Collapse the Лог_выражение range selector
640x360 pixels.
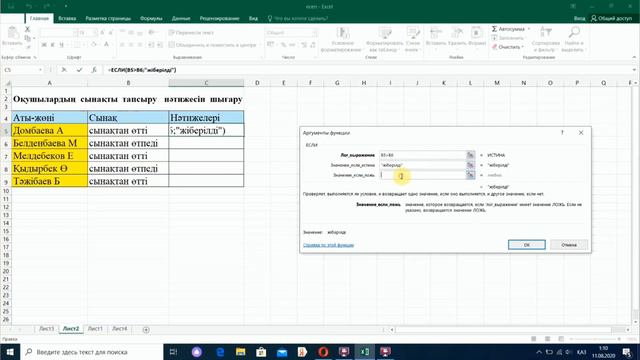471,155
